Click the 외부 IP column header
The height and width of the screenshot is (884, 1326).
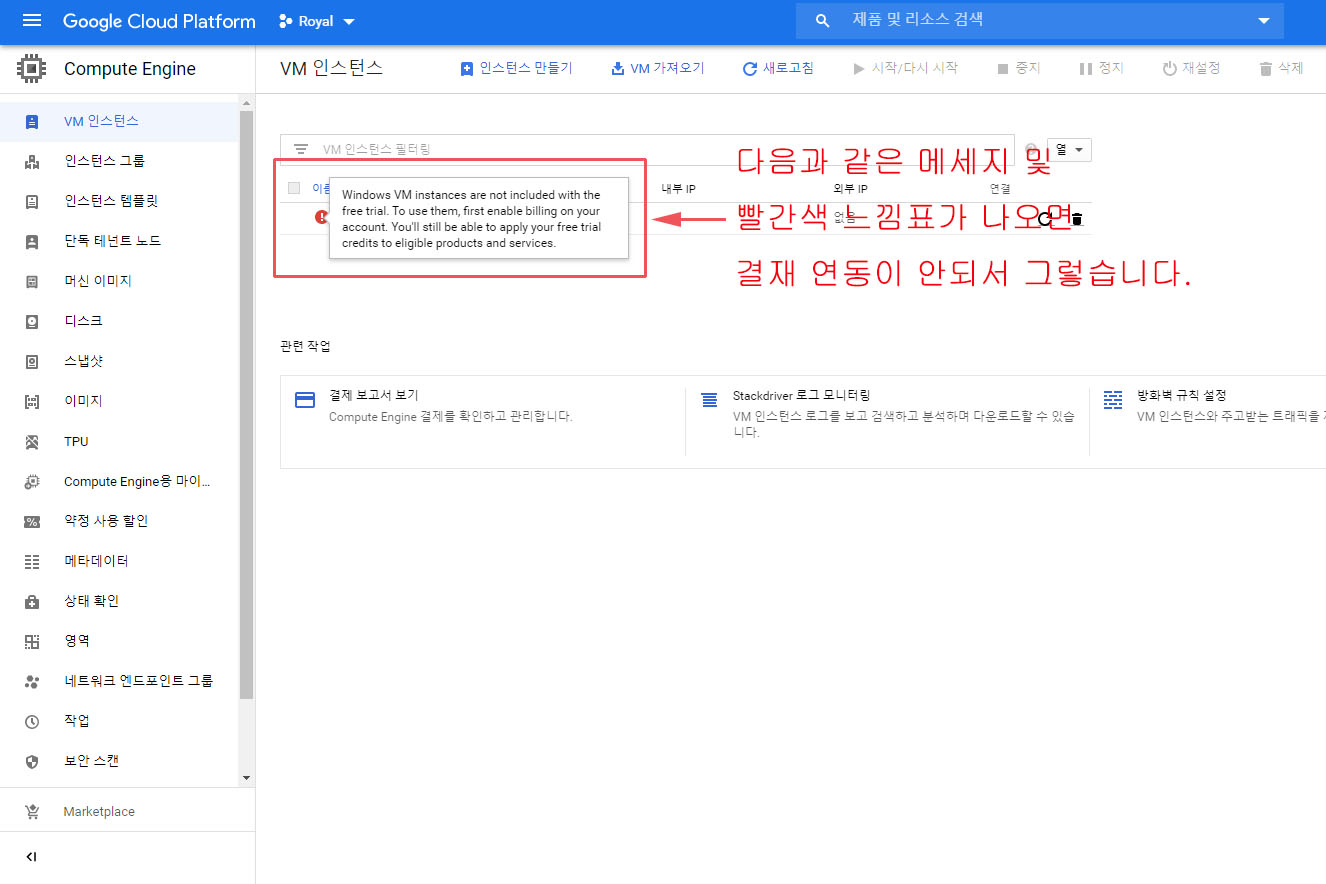pyautogui.click(x=850, y=189)
